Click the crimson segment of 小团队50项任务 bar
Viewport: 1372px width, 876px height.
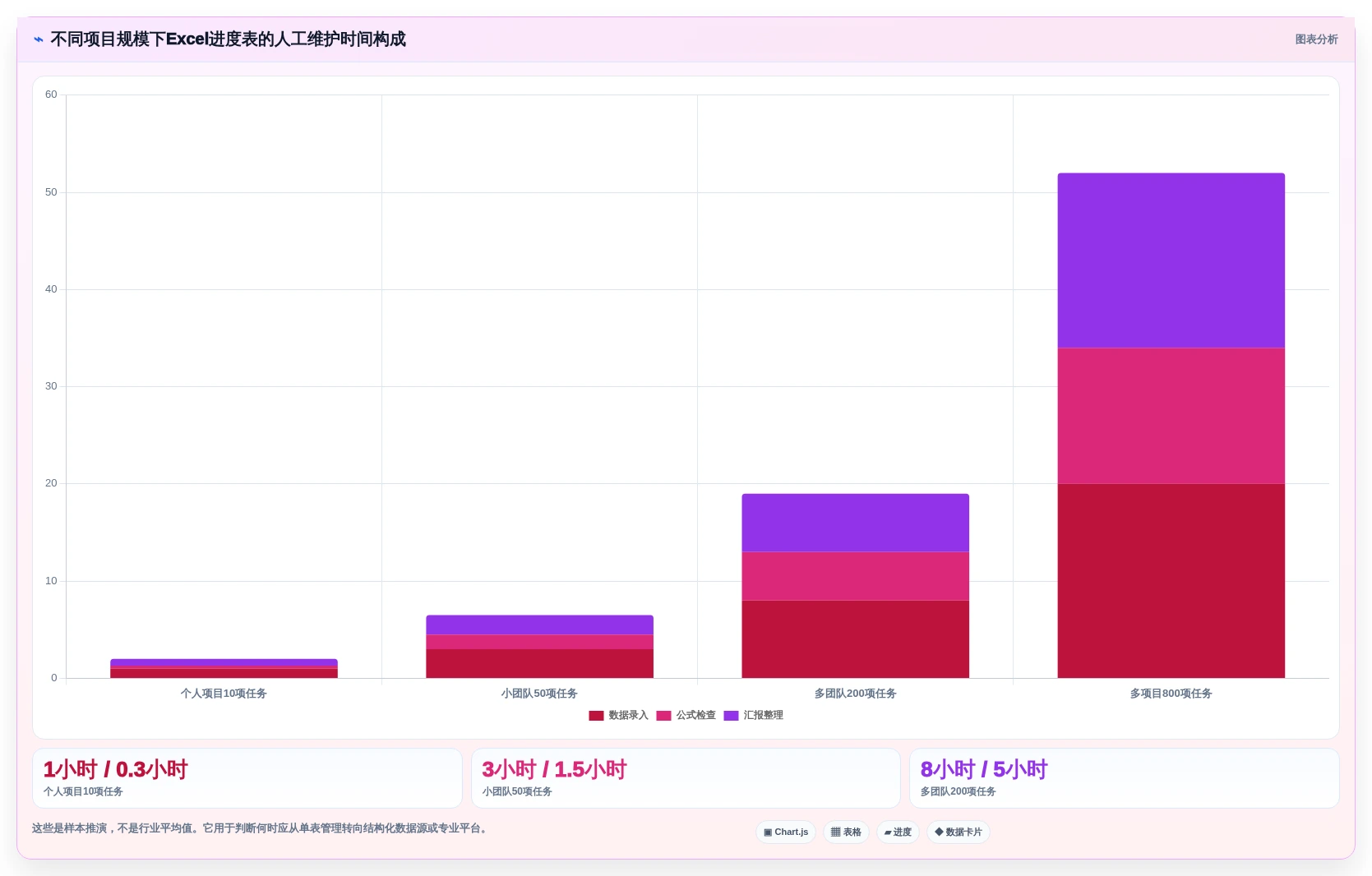coord(539,664)
